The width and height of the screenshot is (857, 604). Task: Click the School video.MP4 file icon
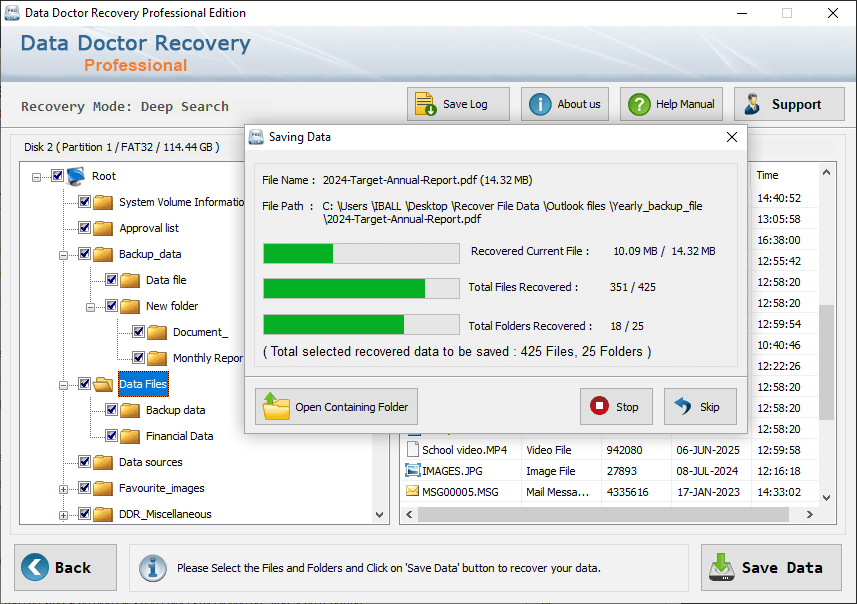point(413,449)
